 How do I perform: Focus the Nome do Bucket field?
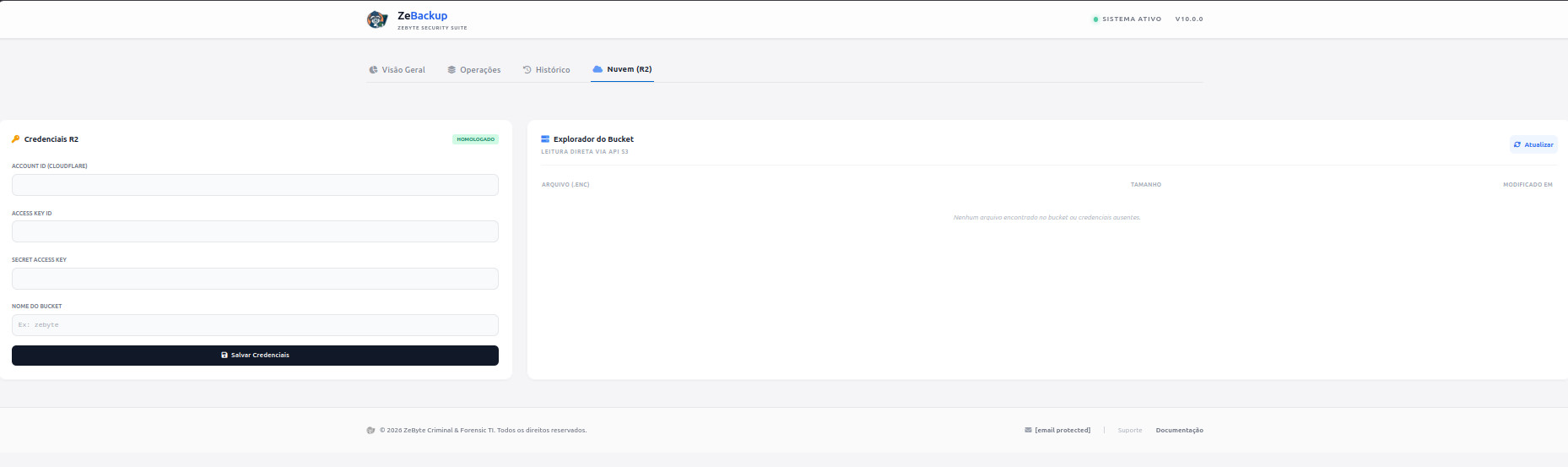point(255,325)
